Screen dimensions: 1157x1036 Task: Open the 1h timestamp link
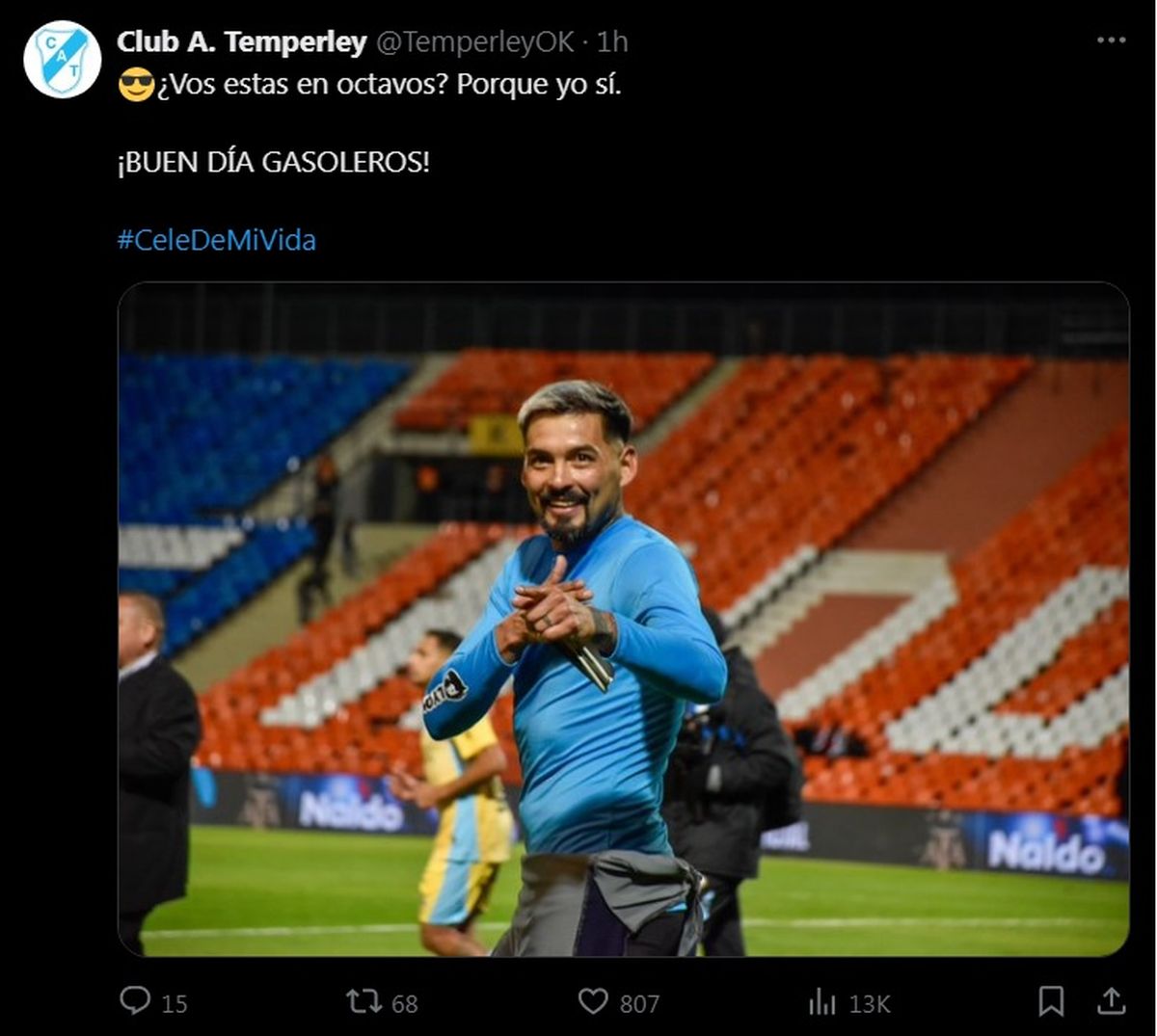tap(611, 41)
